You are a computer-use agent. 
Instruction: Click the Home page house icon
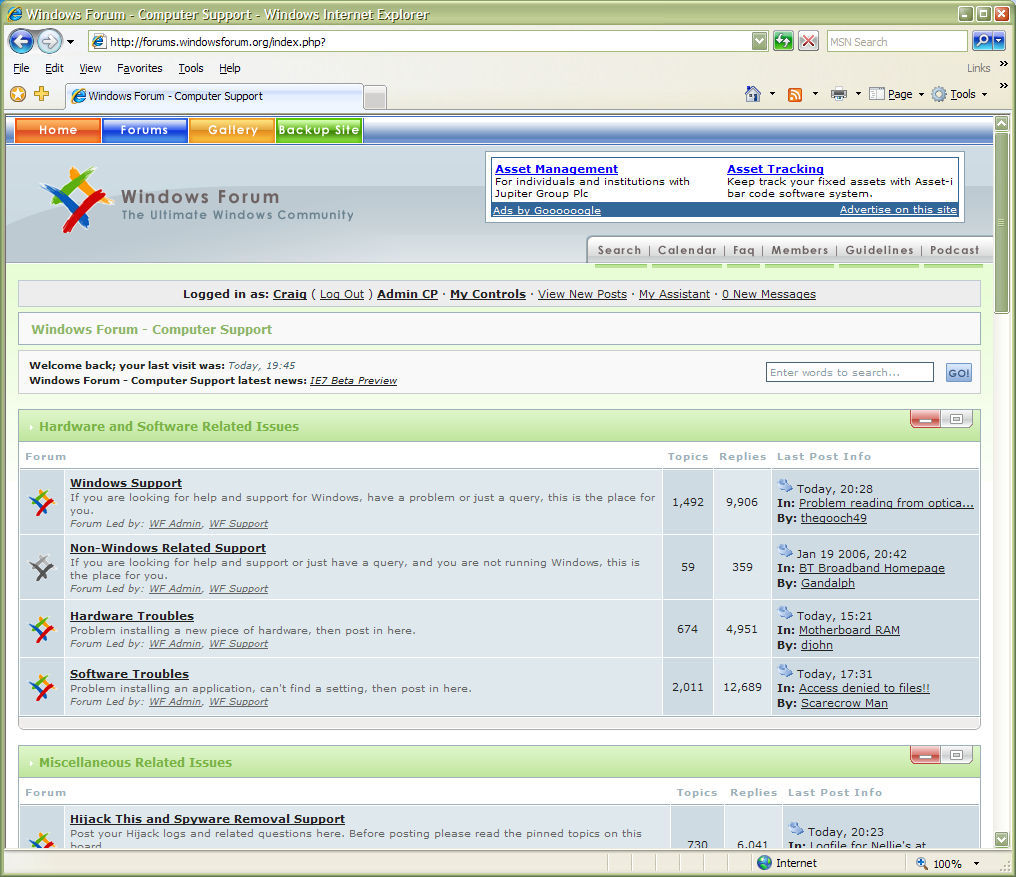click(752, 94)
